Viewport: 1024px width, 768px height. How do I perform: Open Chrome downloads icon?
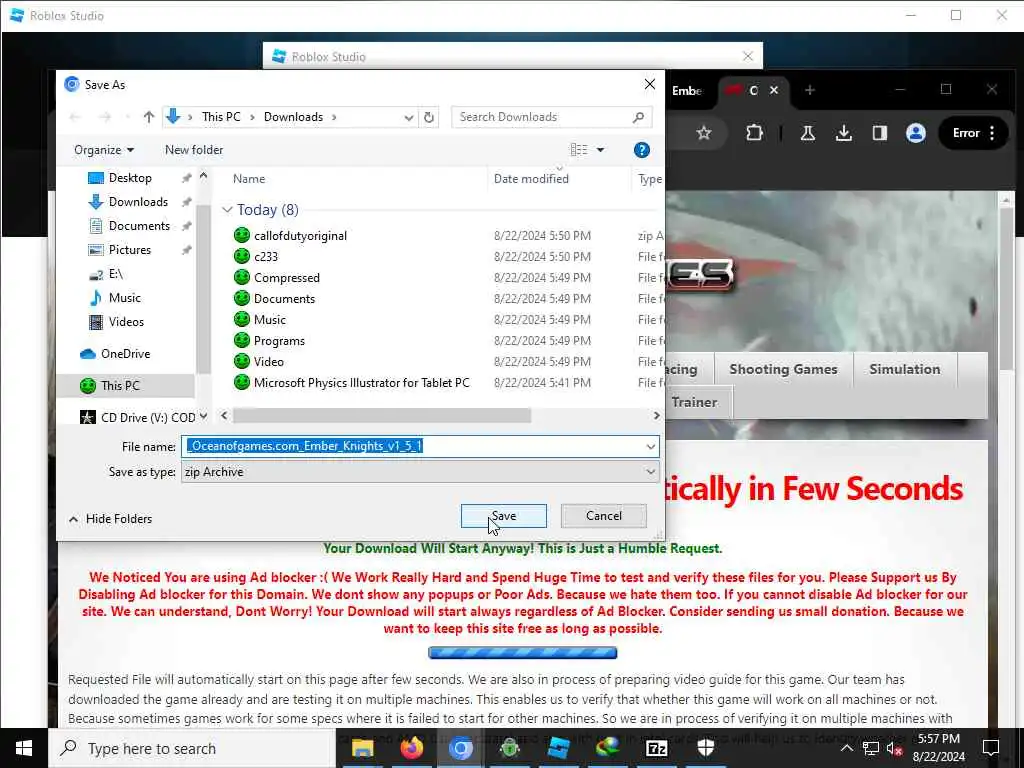click(844, 133)
